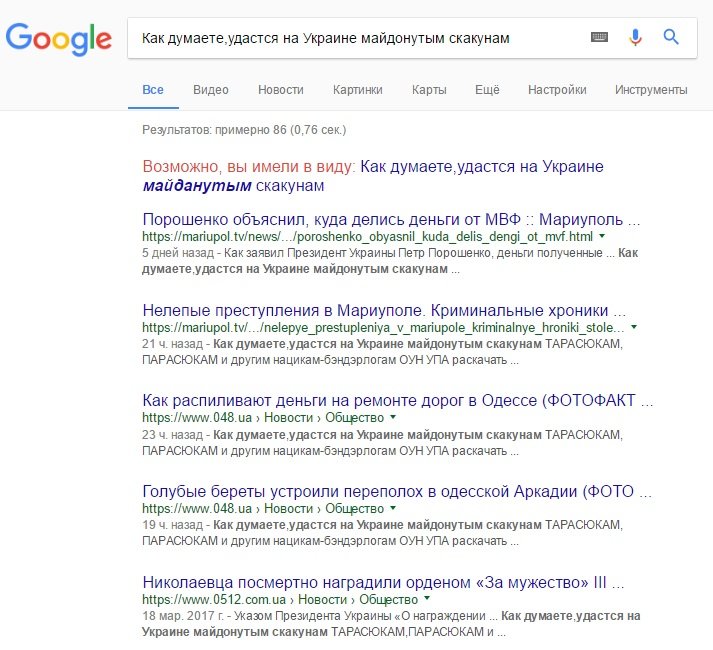Open Инструменты search tools
713x650 pixels.
651,90
